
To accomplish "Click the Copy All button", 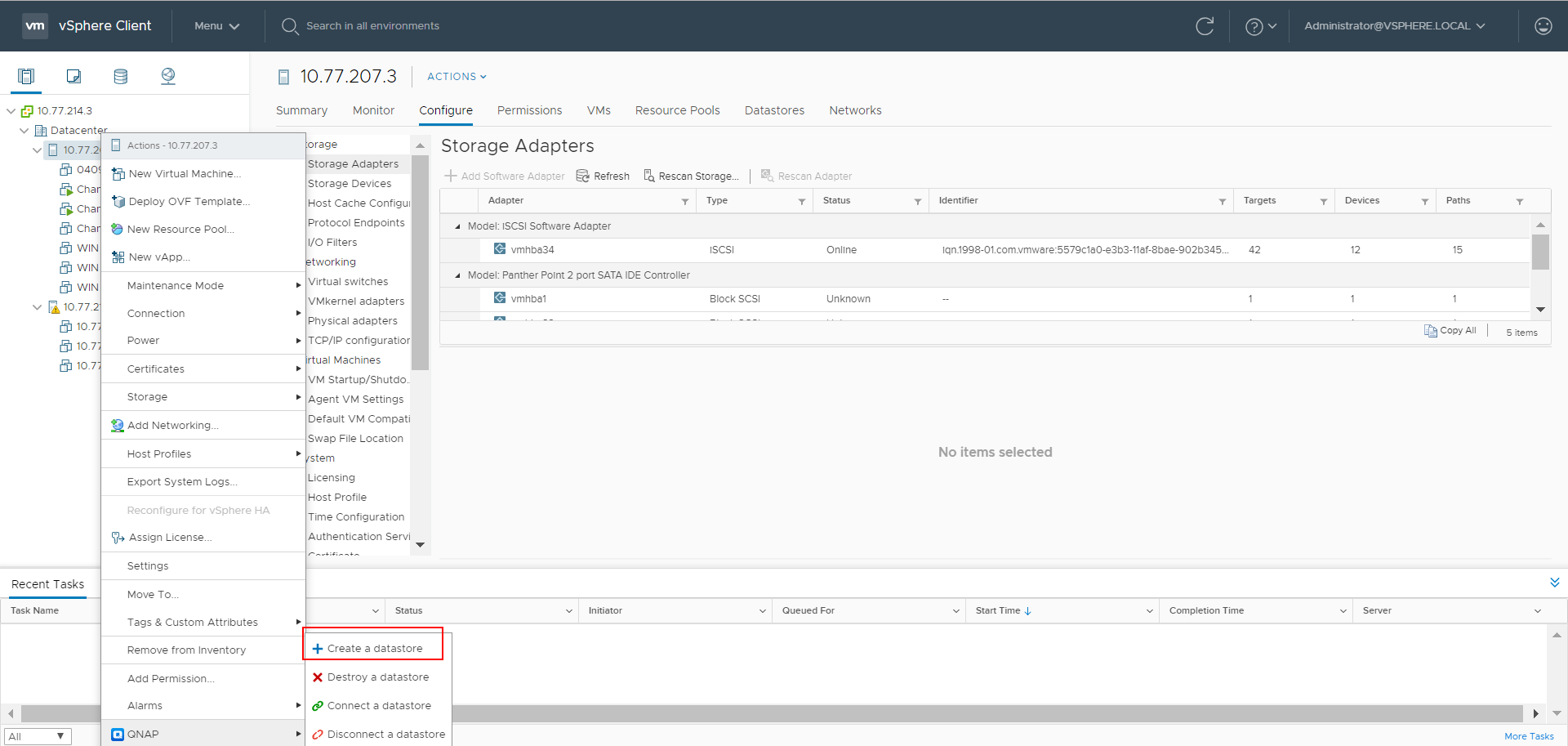I will (x=1450, y=331).
